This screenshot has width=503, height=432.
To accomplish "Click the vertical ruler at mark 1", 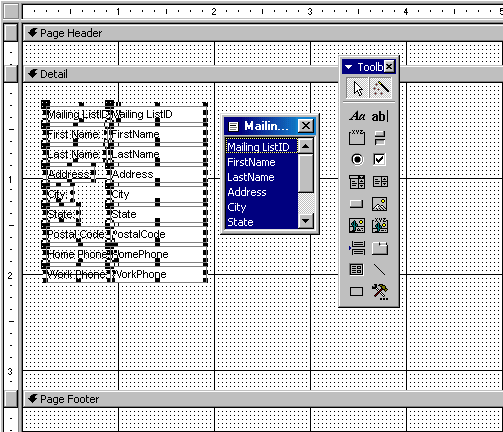I will pos(11,179).
